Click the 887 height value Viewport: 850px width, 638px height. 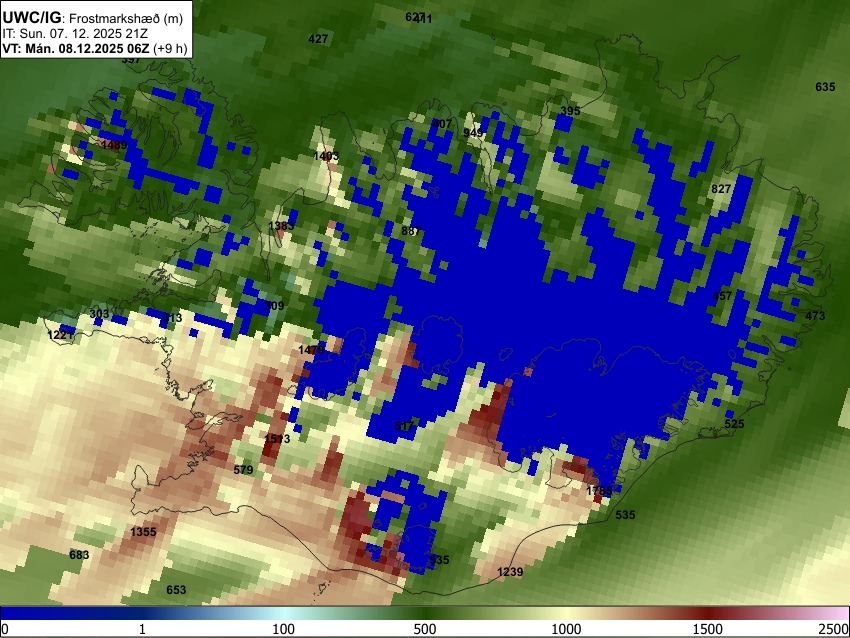coord(411,231)
